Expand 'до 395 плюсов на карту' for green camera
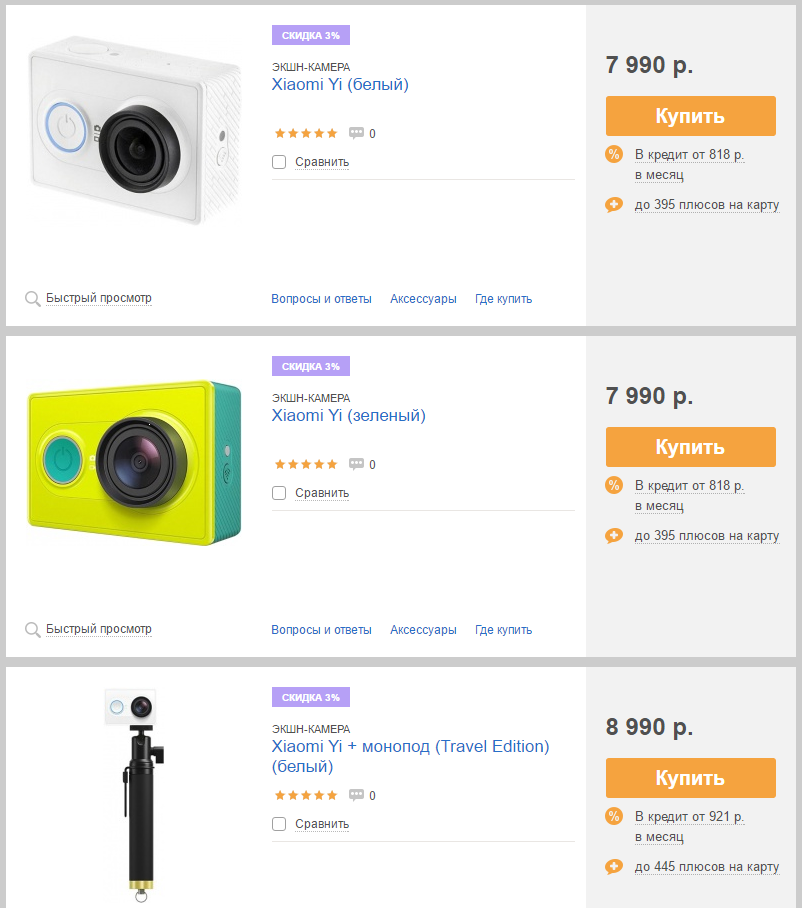802x908 pixels. coord(707,536)
